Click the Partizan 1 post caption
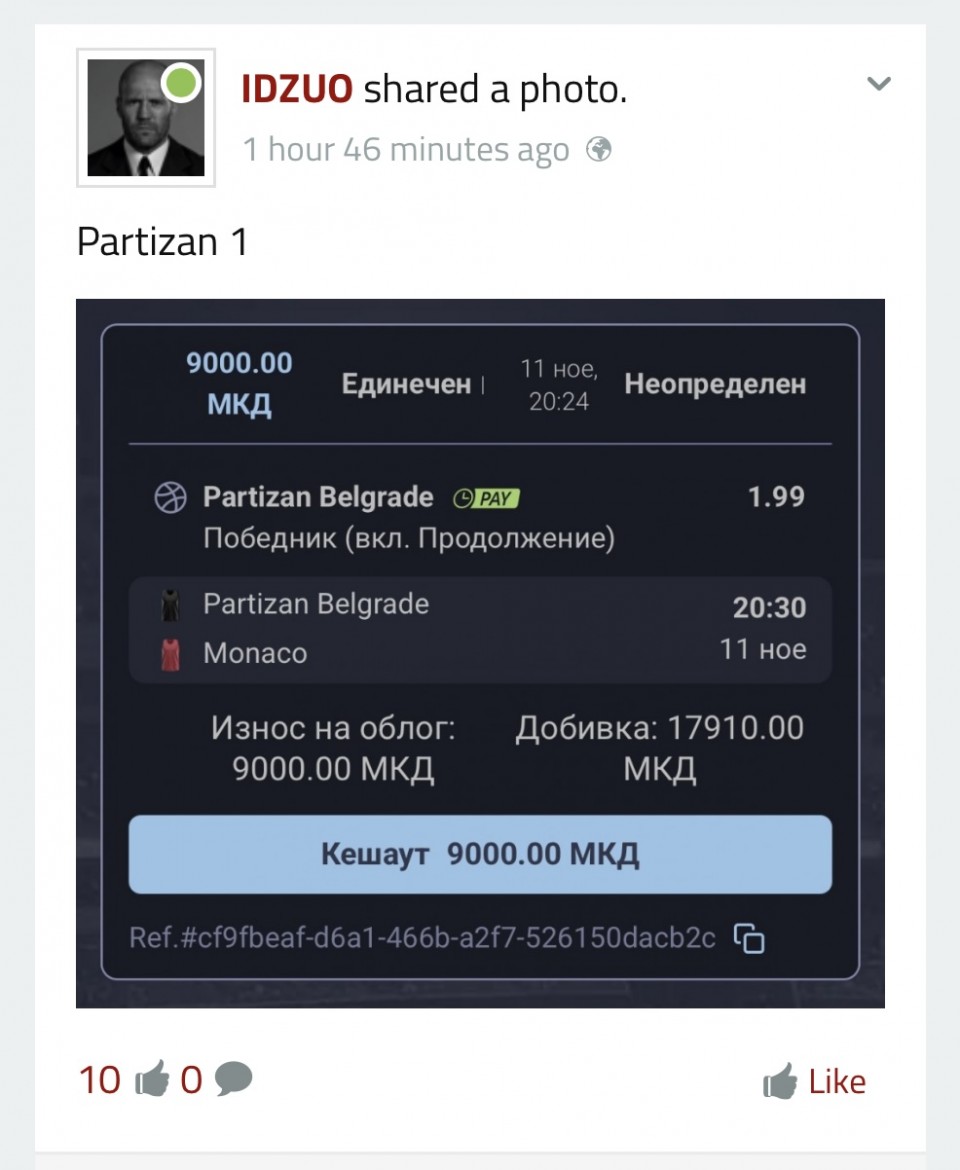The image size is (960, 1170). click(x=162, y=242)
